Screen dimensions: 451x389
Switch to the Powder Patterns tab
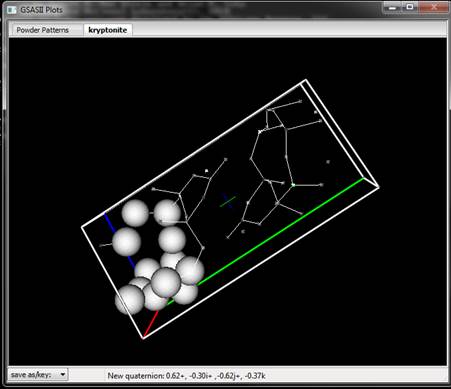click(43, 30)
